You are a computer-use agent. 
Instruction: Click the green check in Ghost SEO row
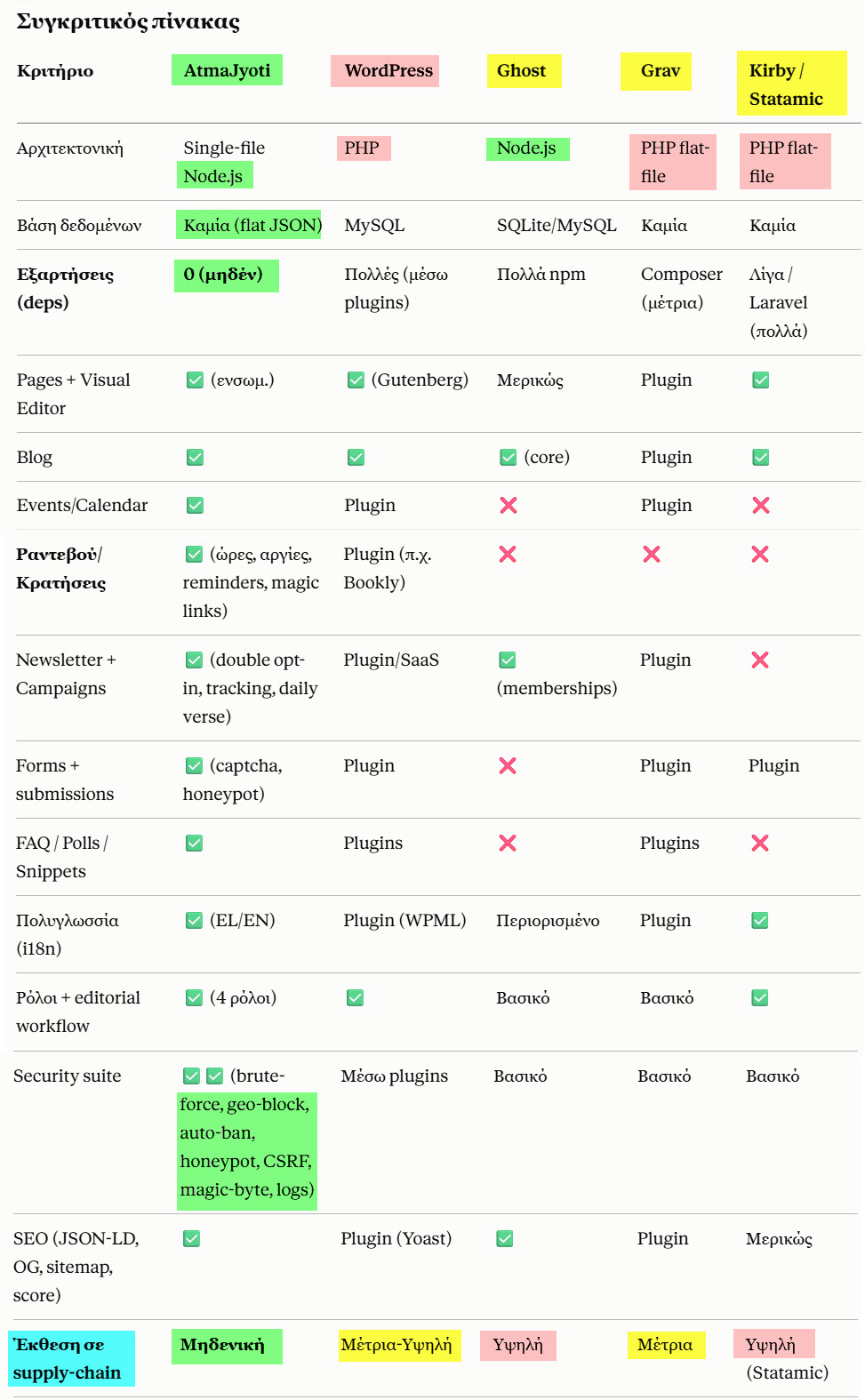point(505,1238)
